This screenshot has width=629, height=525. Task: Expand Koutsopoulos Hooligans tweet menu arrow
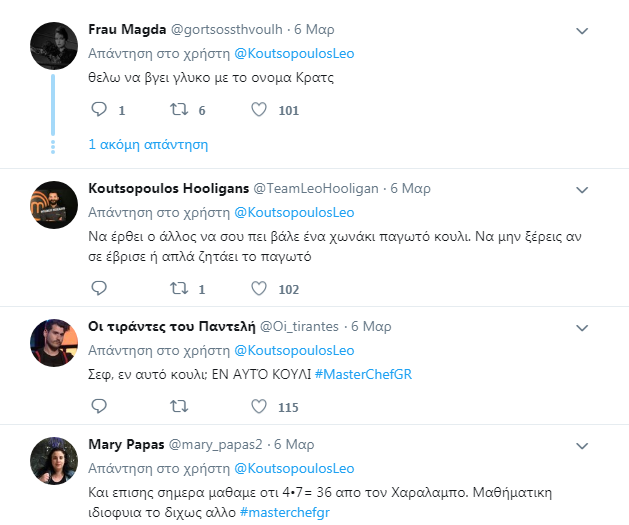coord(583,188)
